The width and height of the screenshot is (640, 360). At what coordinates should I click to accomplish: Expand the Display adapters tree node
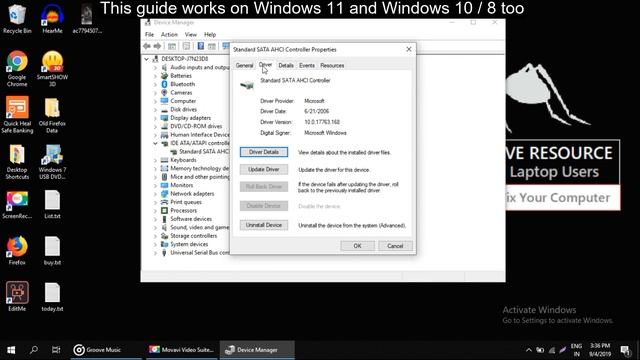tap(155, 118)
